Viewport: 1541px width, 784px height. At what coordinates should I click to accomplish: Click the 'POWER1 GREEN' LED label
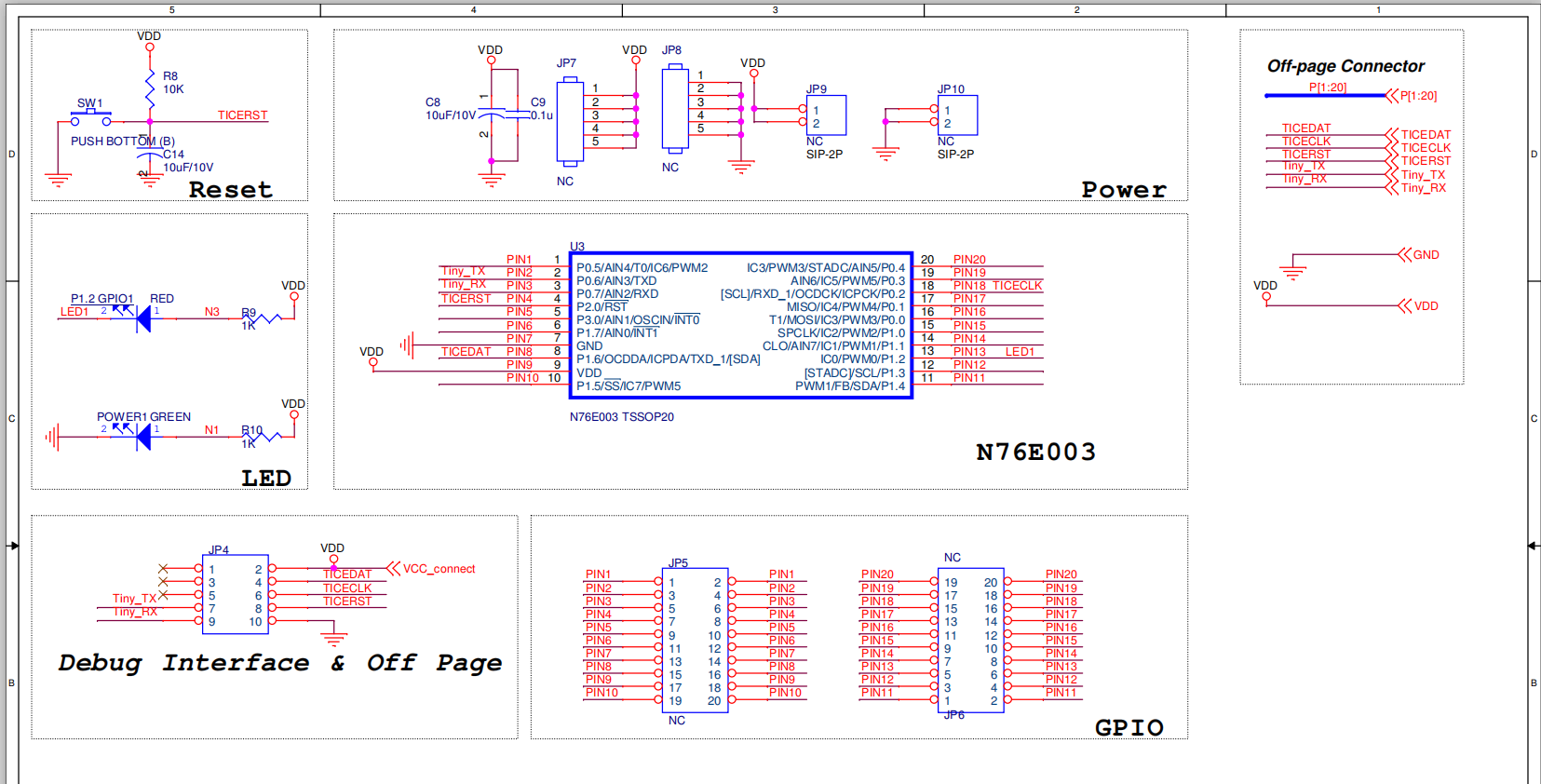pos(143,417)
